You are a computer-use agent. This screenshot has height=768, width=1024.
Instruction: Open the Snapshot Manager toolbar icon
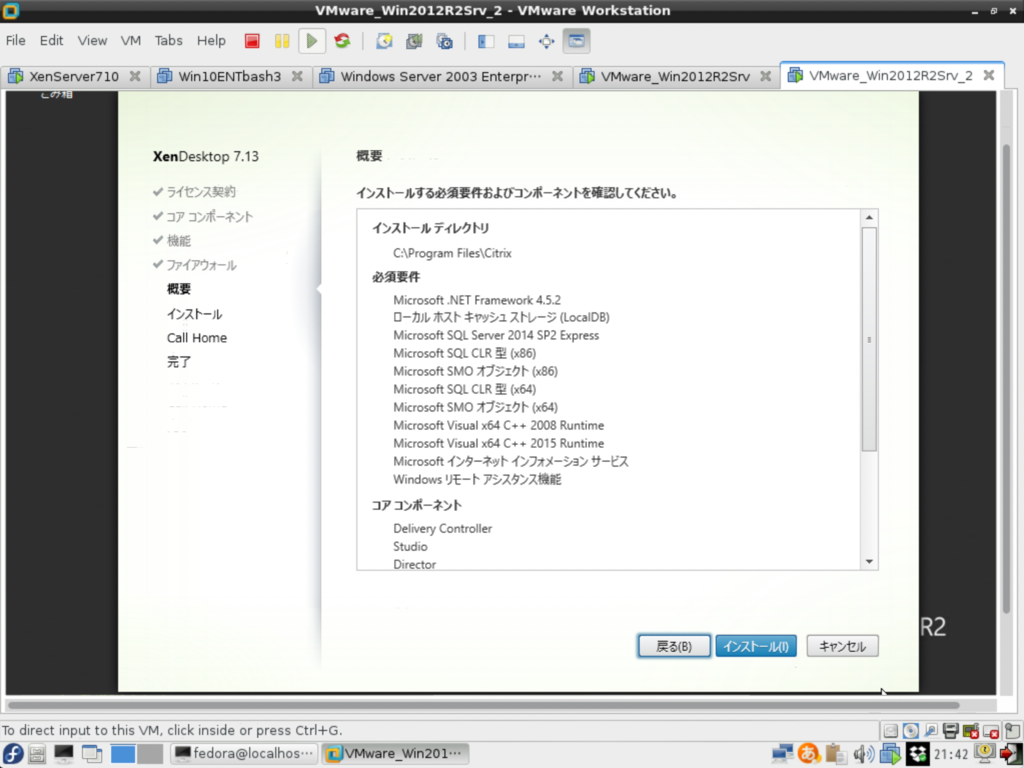[x=445, y=41]
